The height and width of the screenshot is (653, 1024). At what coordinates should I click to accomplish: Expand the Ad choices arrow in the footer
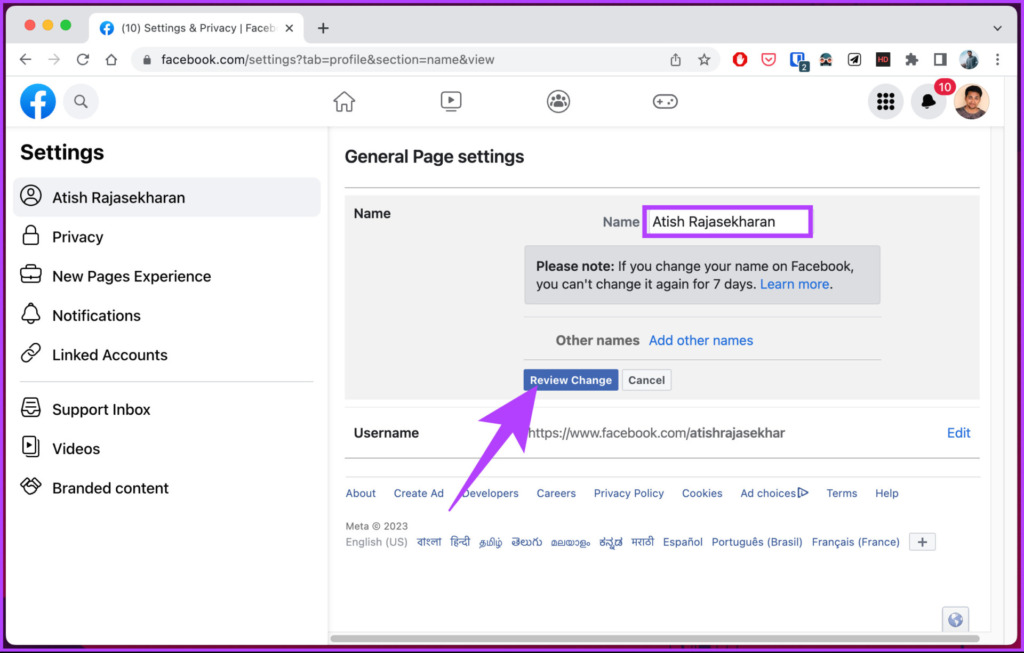pos(804,493)
